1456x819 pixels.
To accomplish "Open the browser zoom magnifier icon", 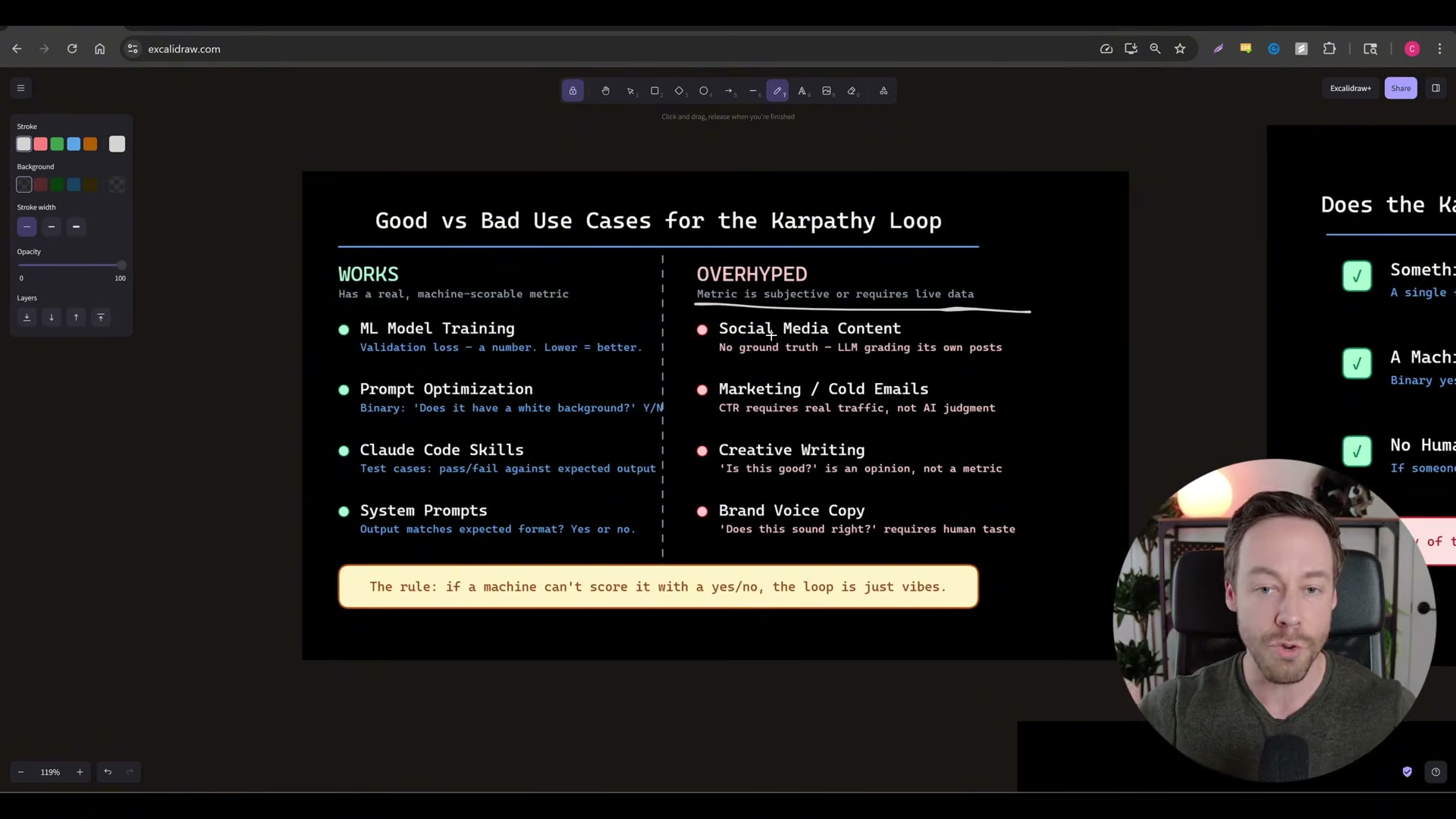I will [x=1155, y=49].
